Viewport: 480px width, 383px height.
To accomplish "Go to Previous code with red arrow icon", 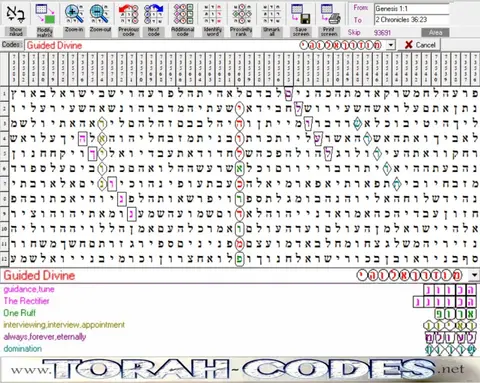I will (128, 14).
